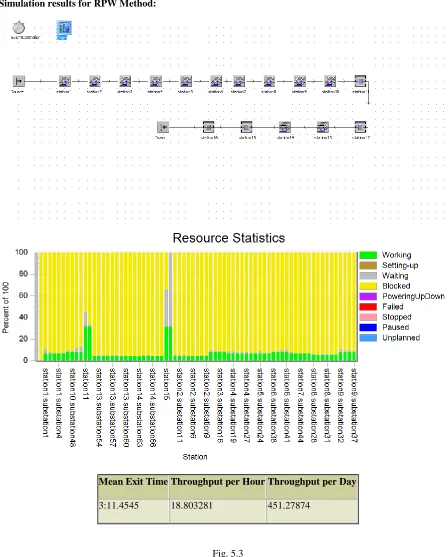Open station9 in the model
The image size is (448, 557).
pos(300,81)
